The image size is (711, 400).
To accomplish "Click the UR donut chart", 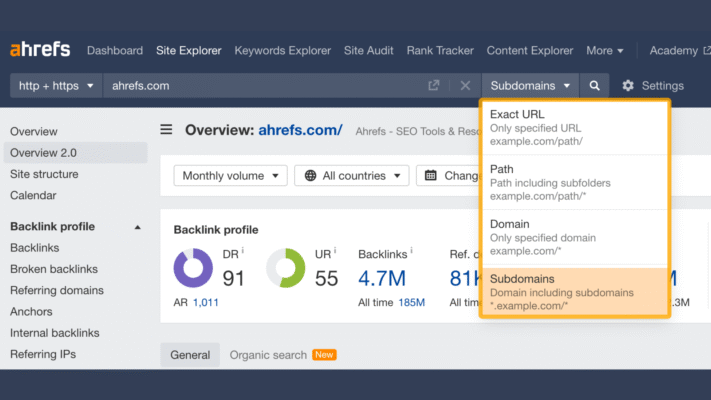I will point(286,268).
